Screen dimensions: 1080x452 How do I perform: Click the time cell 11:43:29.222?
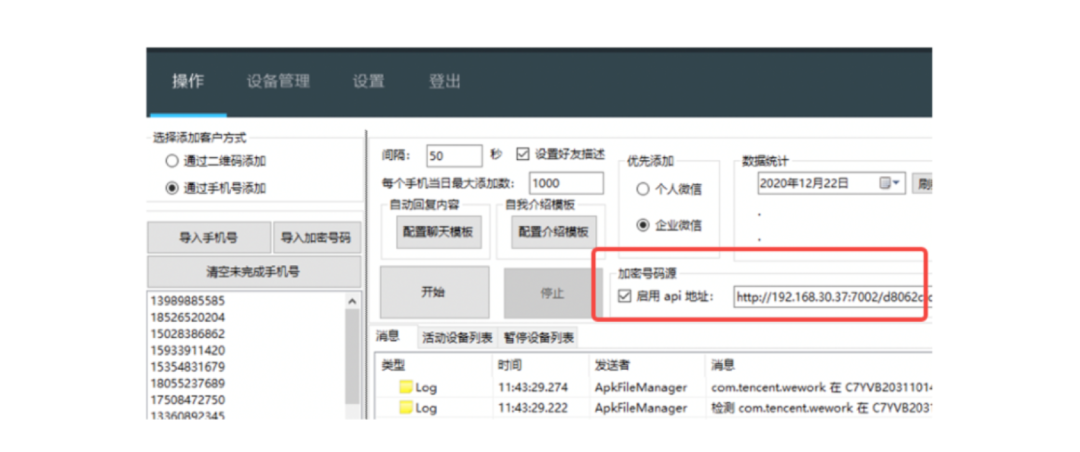pyautogui.click(x=533, y=408)
